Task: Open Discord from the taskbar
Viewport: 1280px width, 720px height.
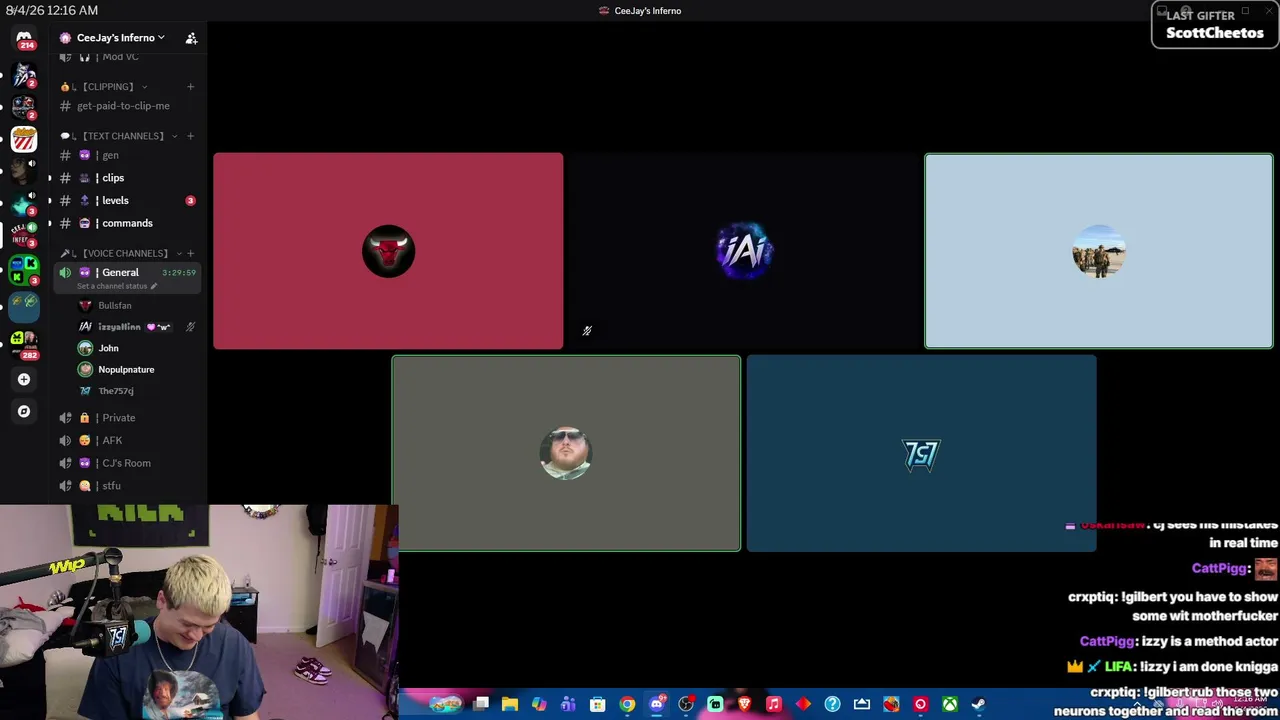Action: [x=657, y=705]
